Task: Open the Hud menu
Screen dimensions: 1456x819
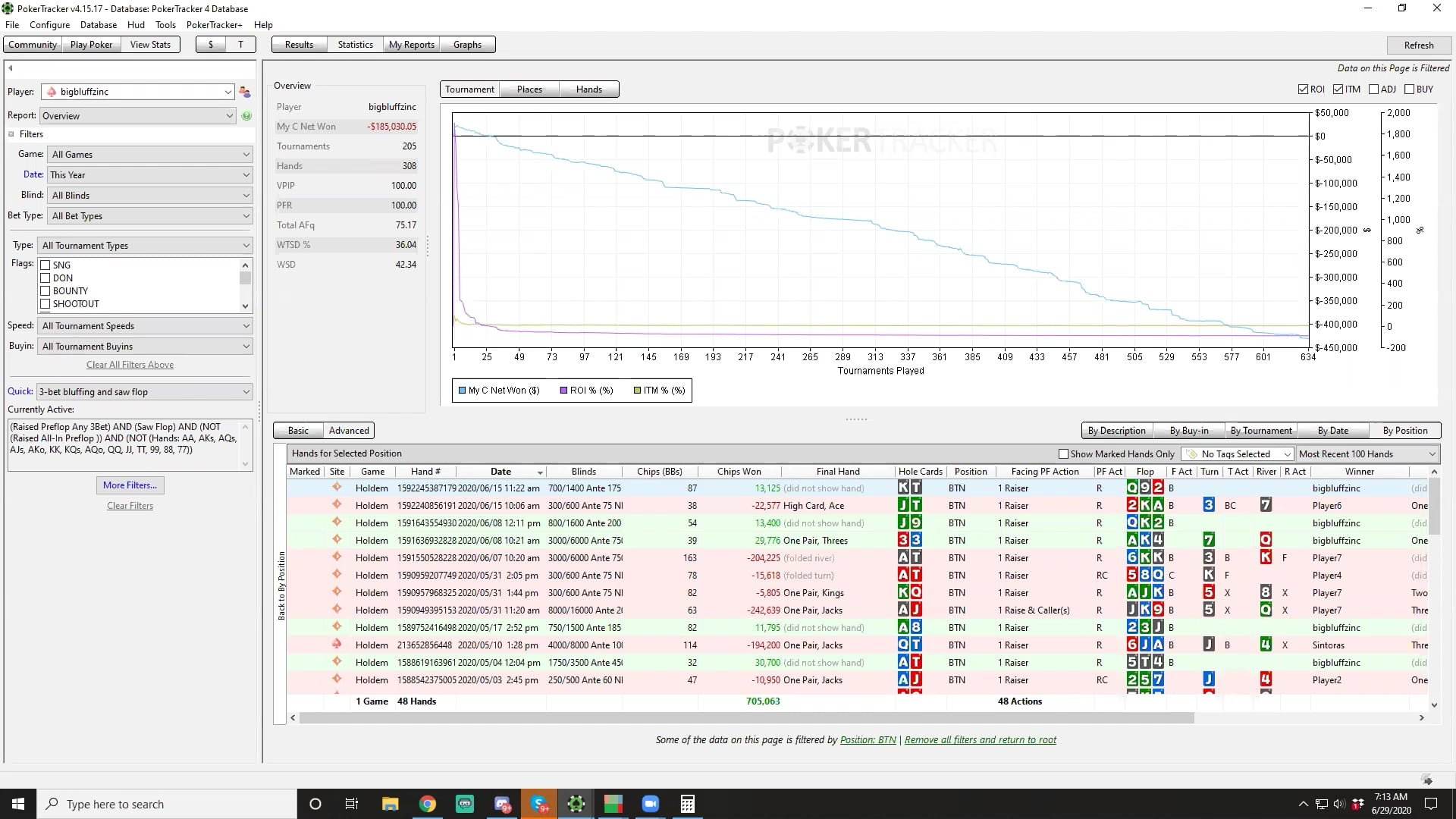Action: click(x=136, y=25)
